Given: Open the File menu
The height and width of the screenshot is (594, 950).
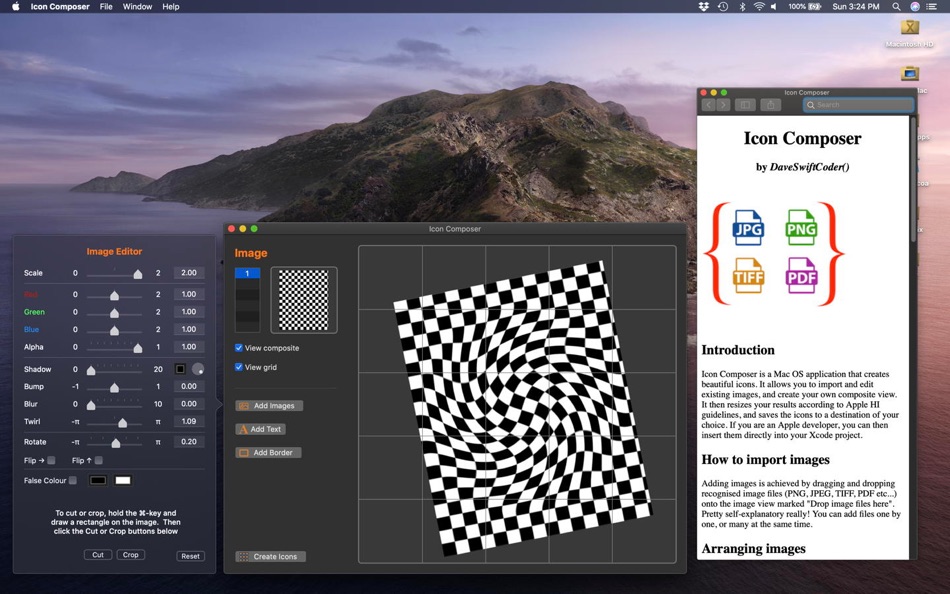Looking at the screenshot, I should pos(106,7).
